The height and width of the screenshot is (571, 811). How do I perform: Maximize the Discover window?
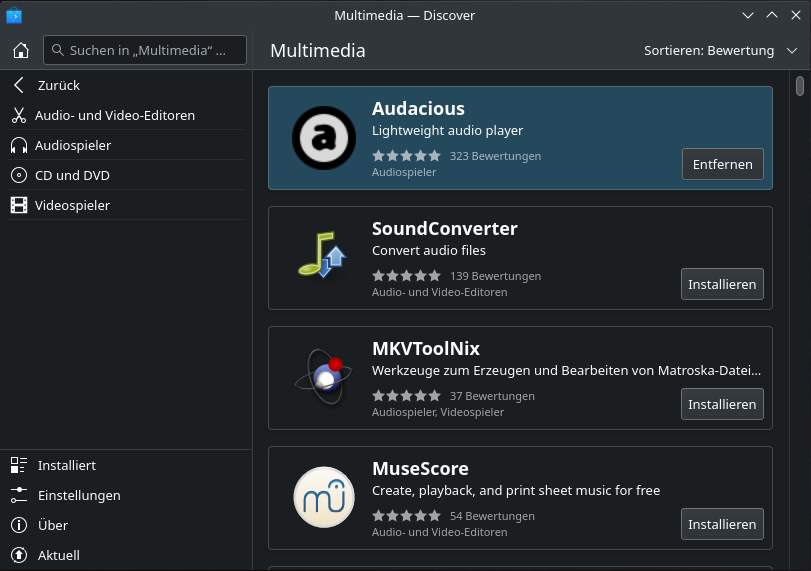coord(772,16)
